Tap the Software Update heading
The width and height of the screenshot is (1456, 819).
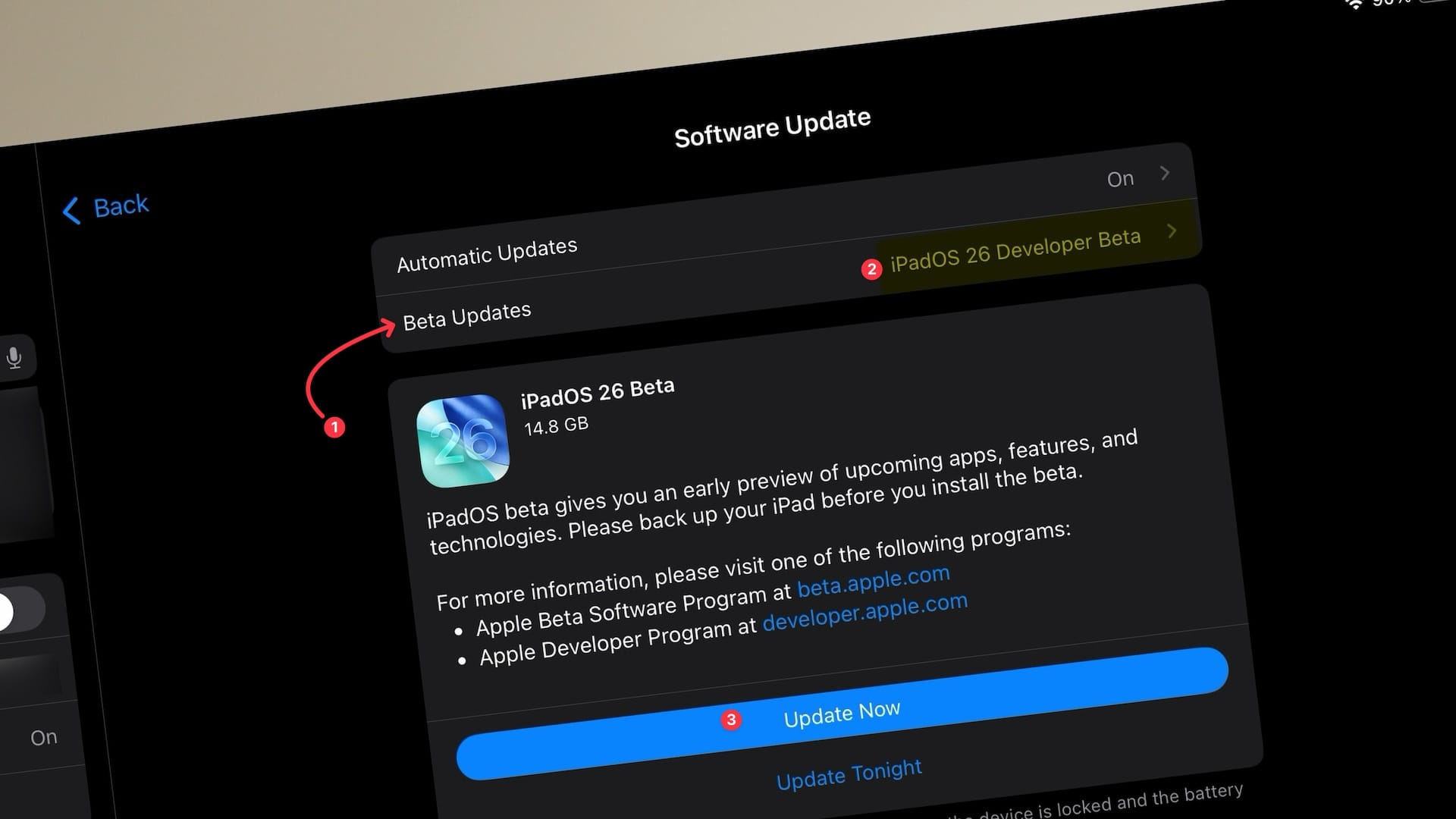(773, 127)
